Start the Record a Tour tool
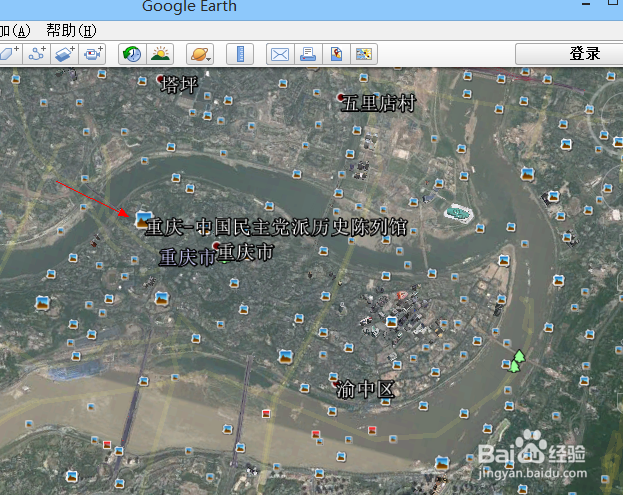623x495 pixels. point(94,54)
